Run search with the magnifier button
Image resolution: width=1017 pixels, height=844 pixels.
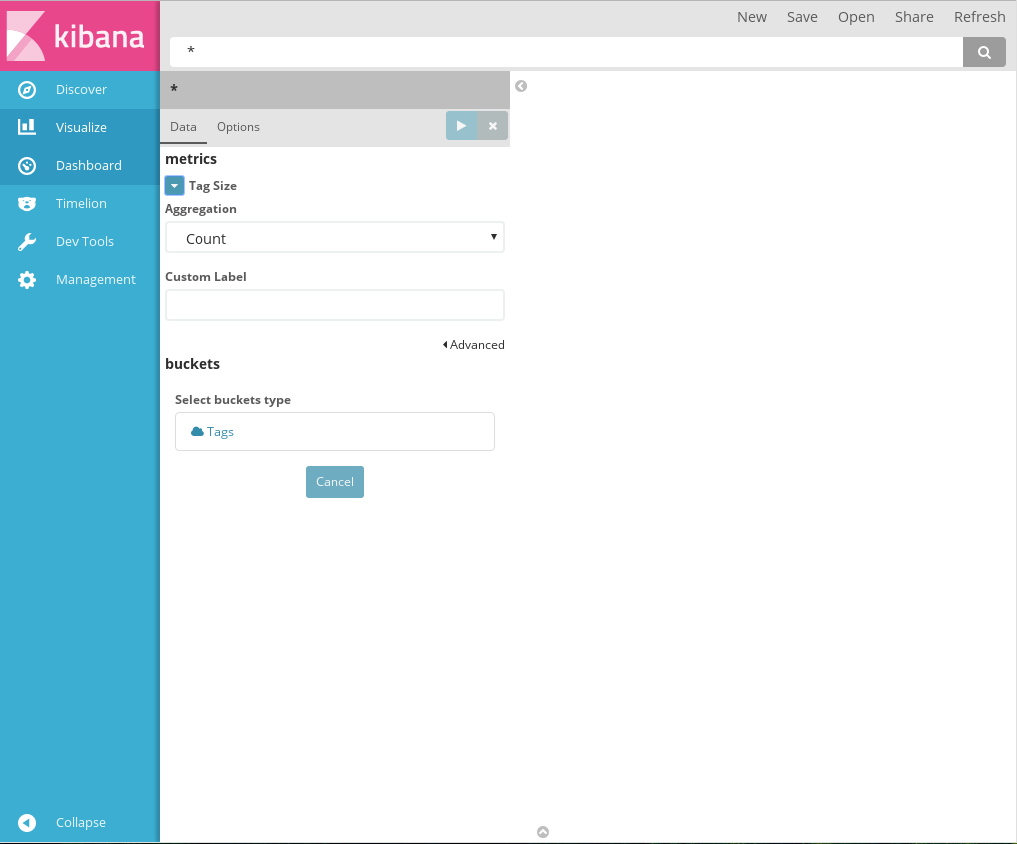pyautogui.click(x=984, y=52)
